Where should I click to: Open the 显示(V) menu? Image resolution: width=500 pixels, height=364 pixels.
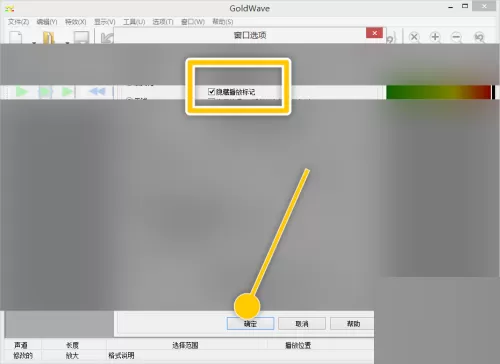(x=105, y=22)
